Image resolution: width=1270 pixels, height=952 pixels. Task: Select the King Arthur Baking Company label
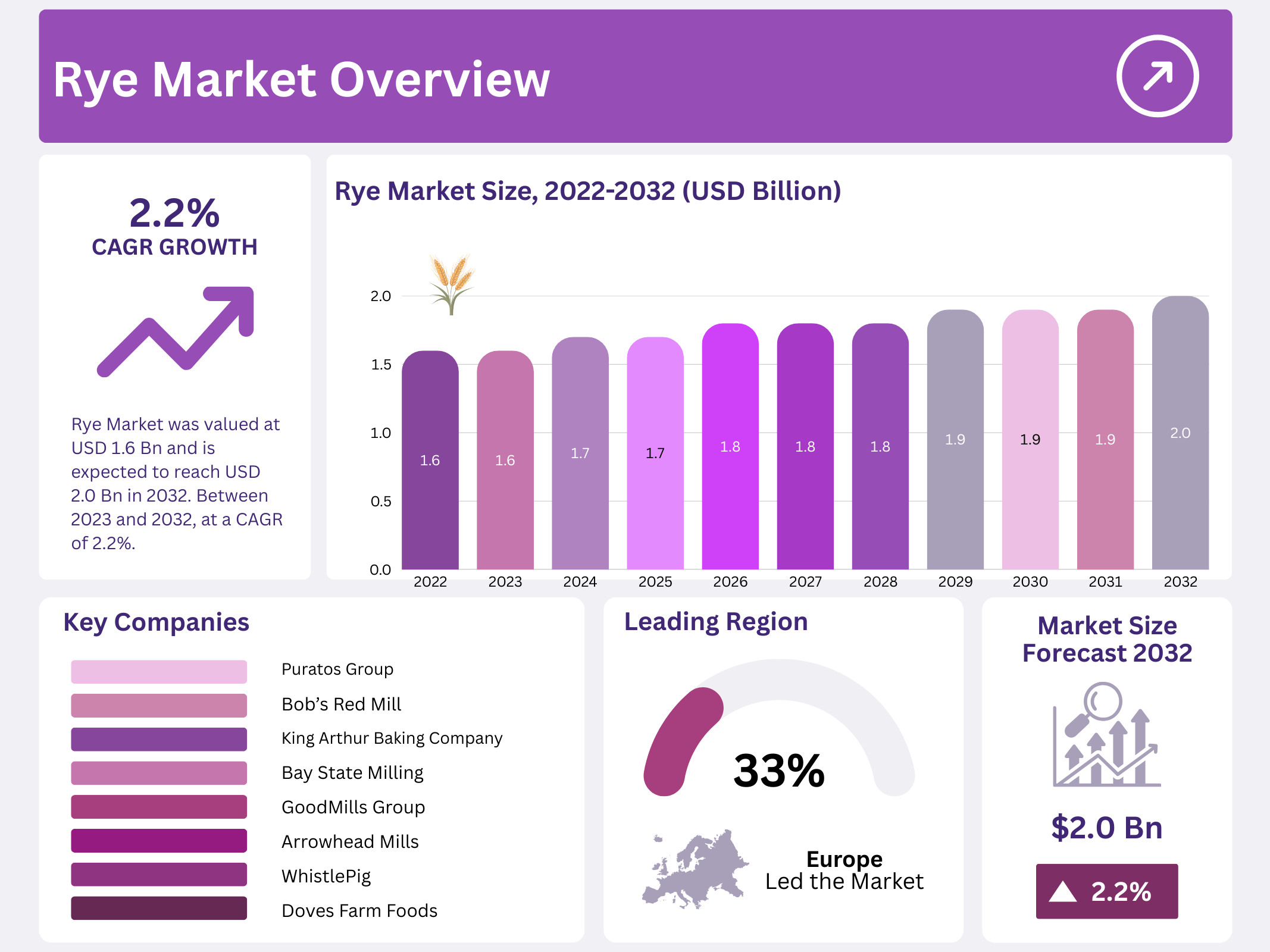[x=392, y=738]
